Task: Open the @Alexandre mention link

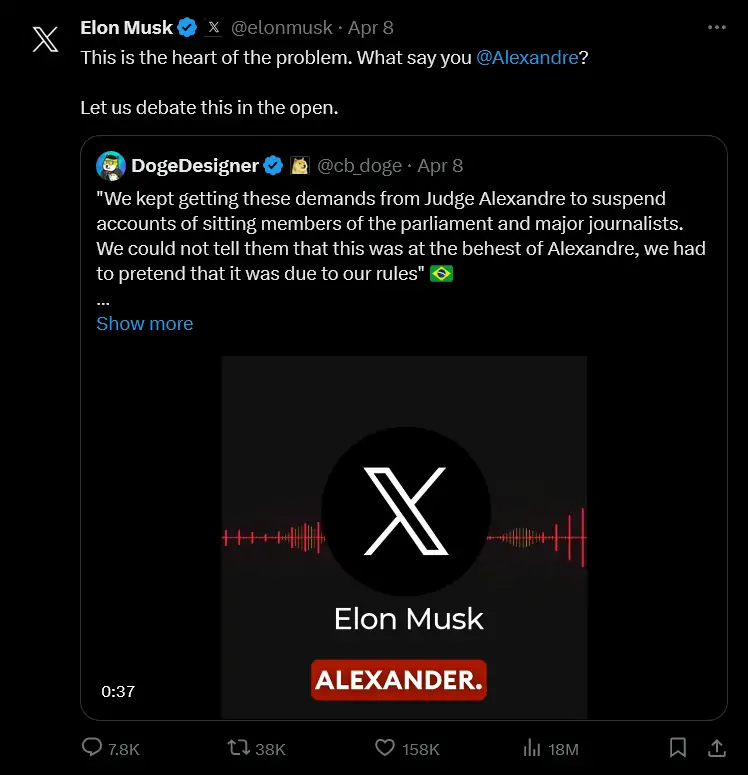Action: pos(527,57)
